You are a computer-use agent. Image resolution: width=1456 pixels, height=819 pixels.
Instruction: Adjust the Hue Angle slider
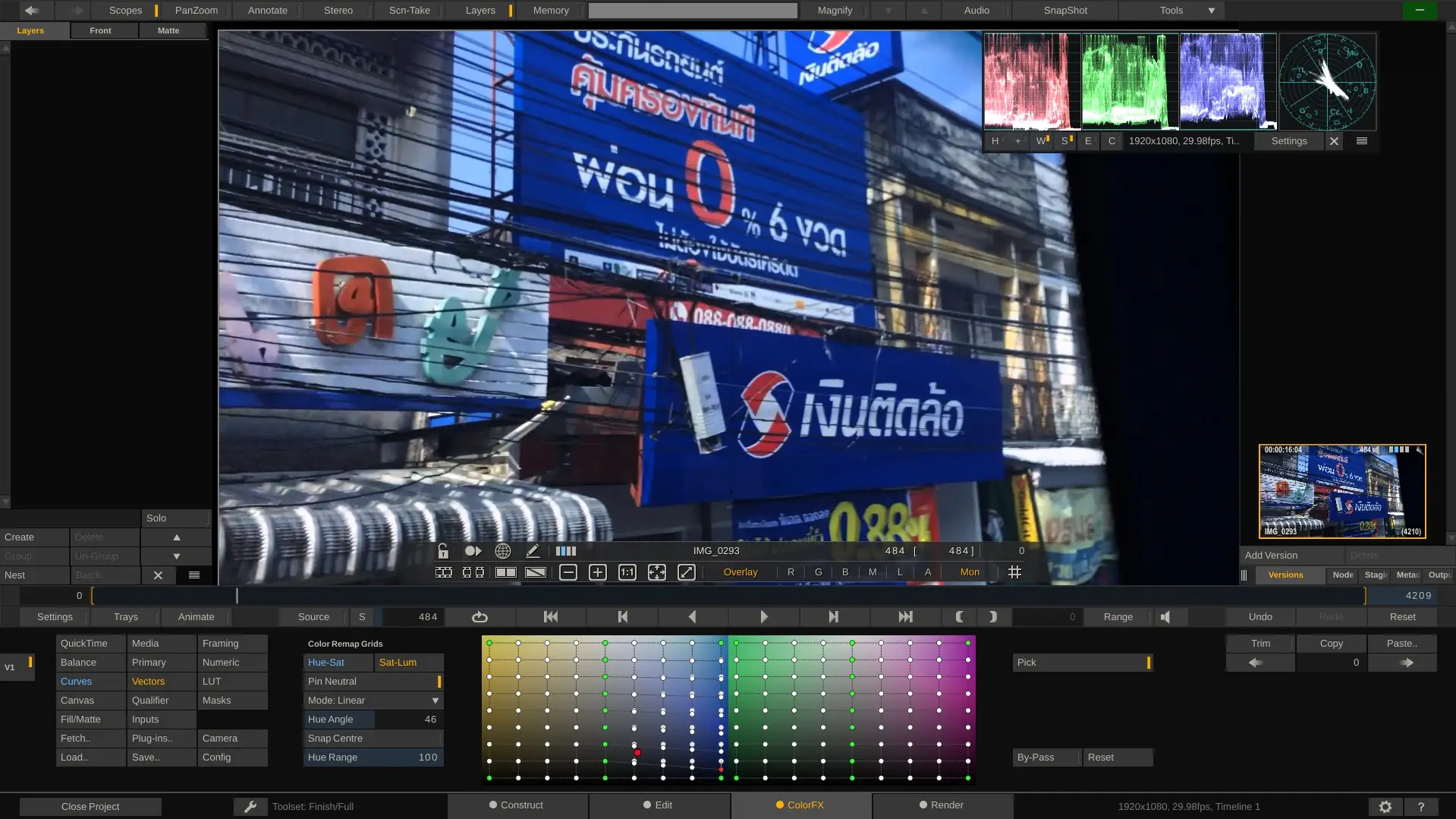pos(373,720)
